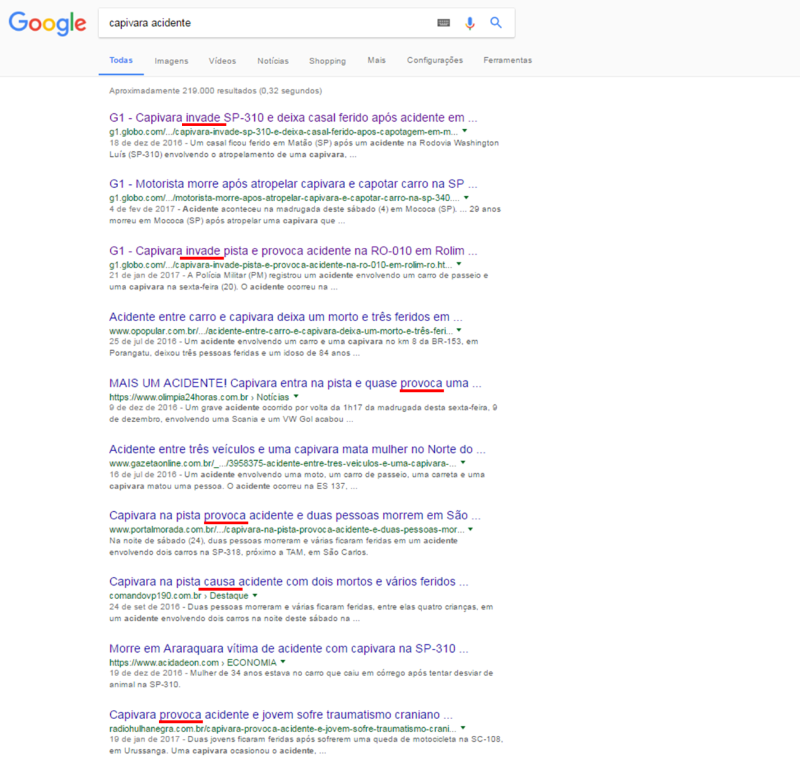Expand dropdown arrow beside www.portalmorada.com.br URL
This screenshot has width=800, height=761.
pos(470,529)
